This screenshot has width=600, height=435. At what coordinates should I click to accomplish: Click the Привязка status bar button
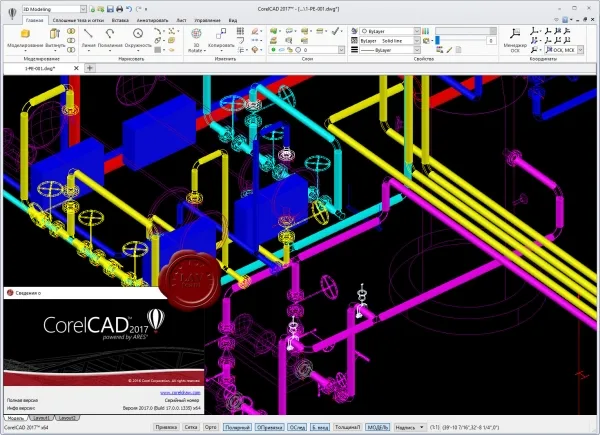pyautogui.click(x=166, y=427)
